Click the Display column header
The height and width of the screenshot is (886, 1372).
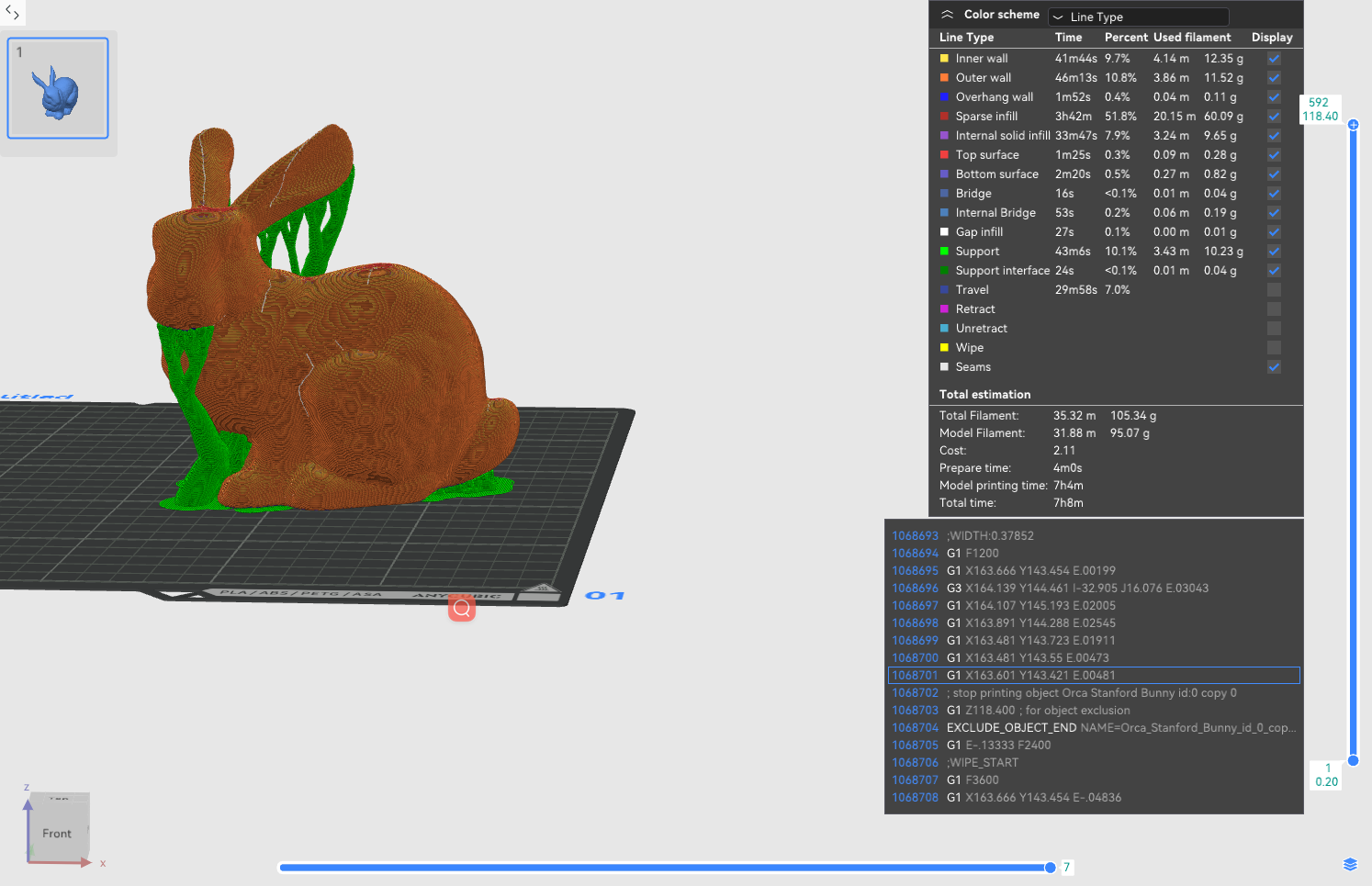tap(1272, 38)
